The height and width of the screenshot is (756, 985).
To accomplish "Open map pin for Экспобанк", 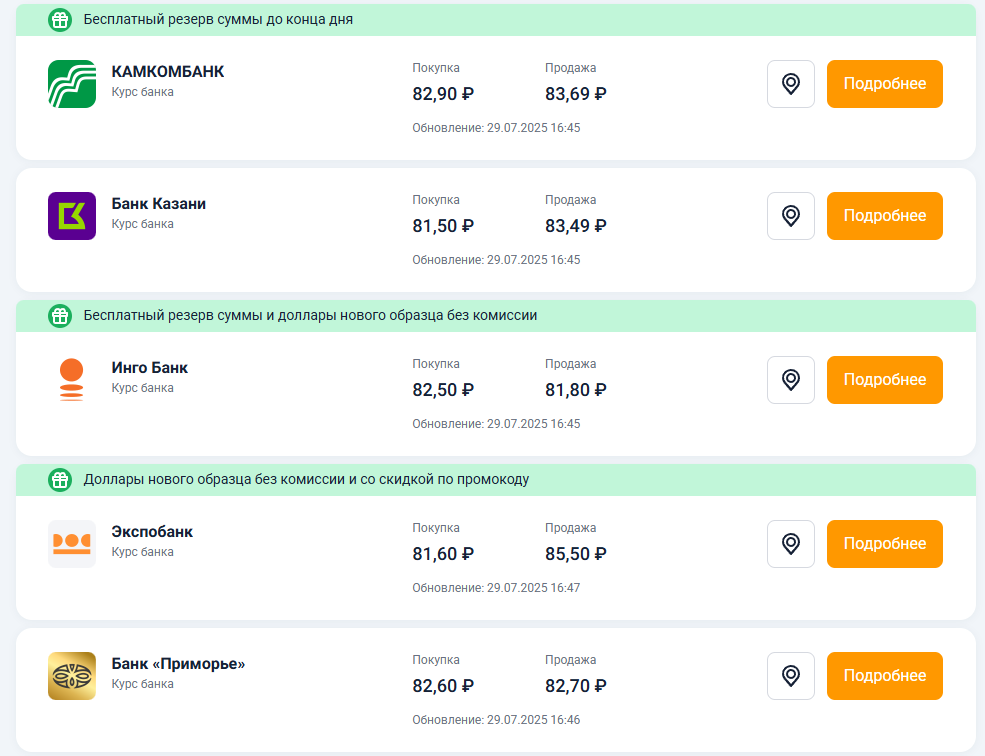I will [790, 544].
